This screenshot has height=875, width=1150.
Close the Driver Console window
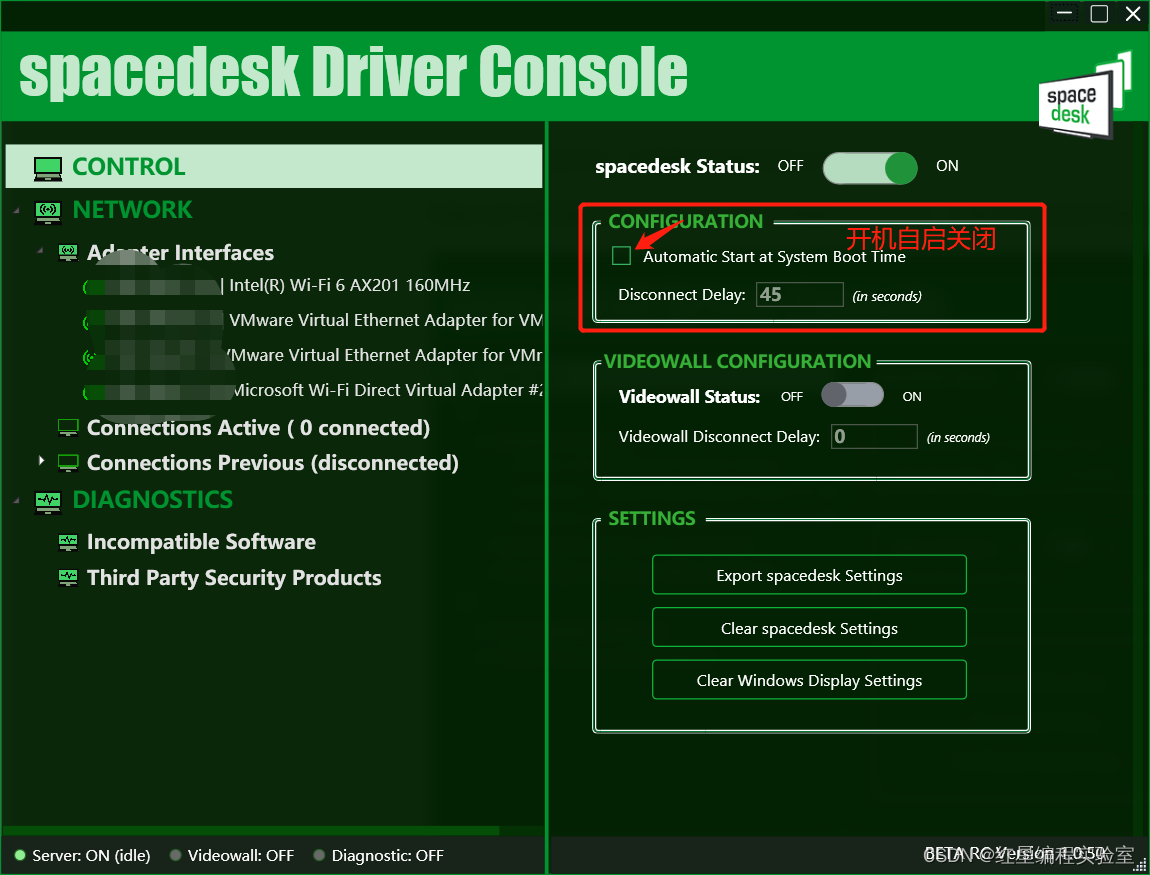1133,13
